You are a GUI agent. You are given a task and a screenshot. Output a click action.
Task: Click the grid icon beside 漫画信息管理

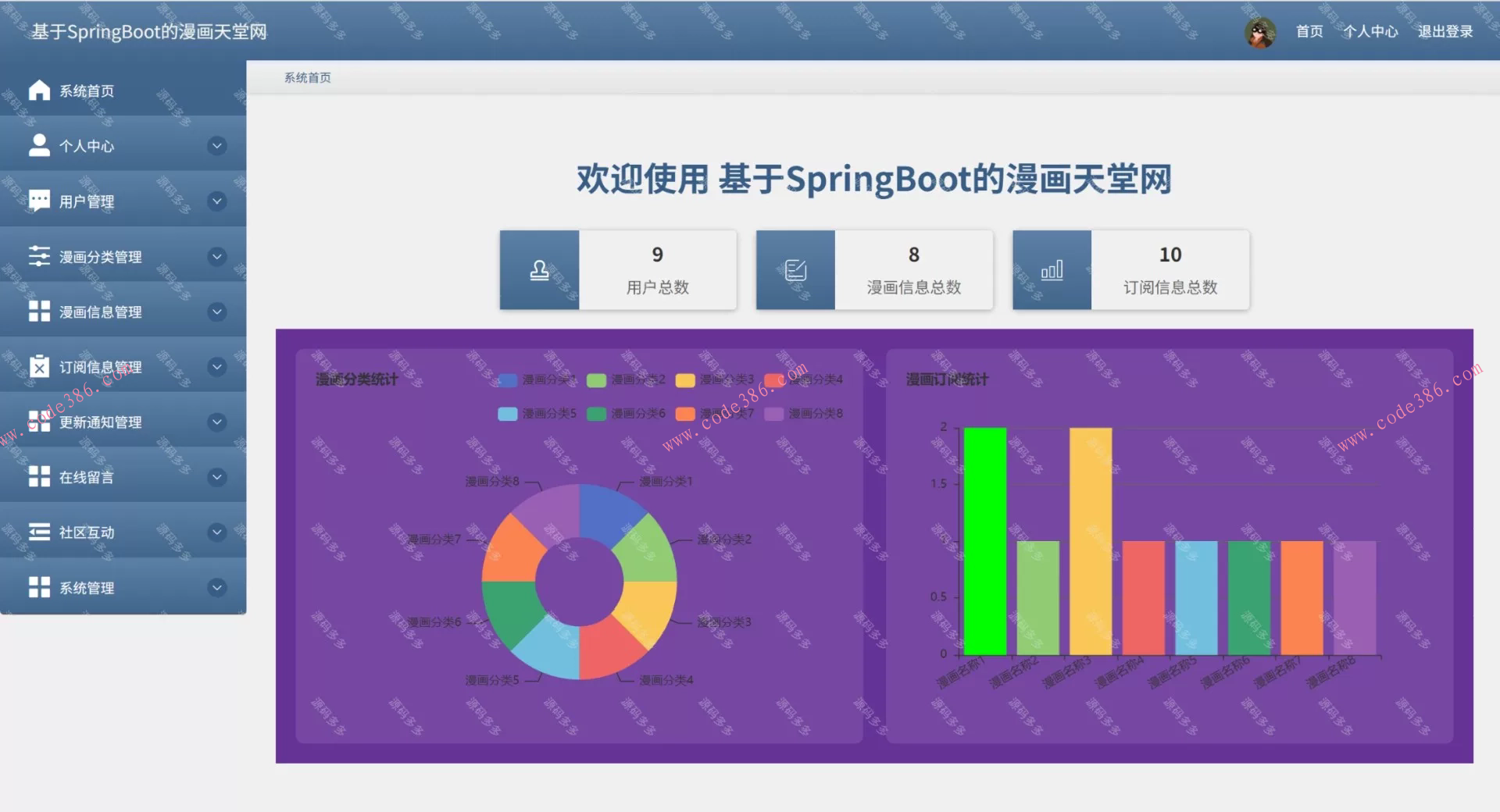[39, 312]
